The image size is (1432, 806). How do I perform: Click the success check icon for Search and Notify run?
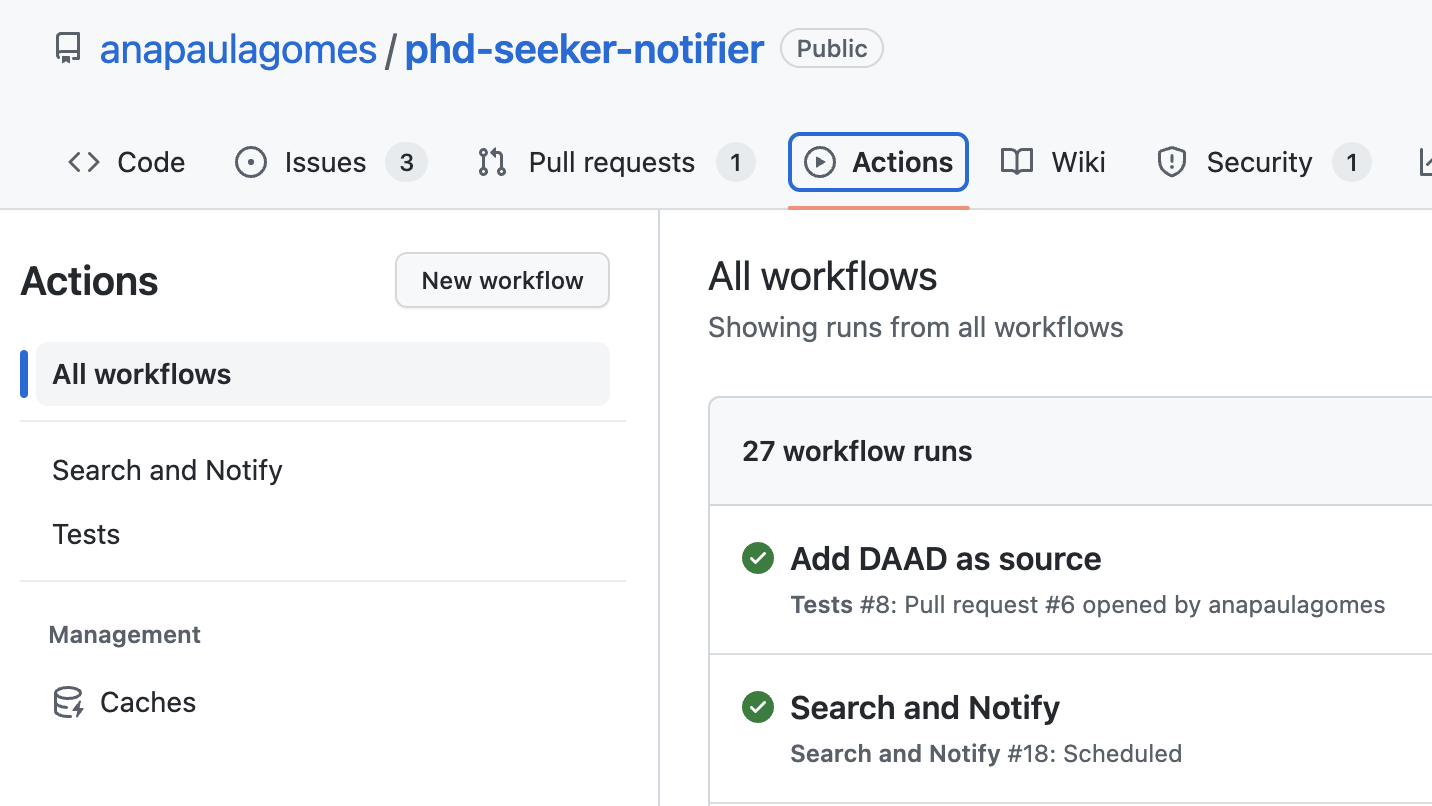point(758,707)
